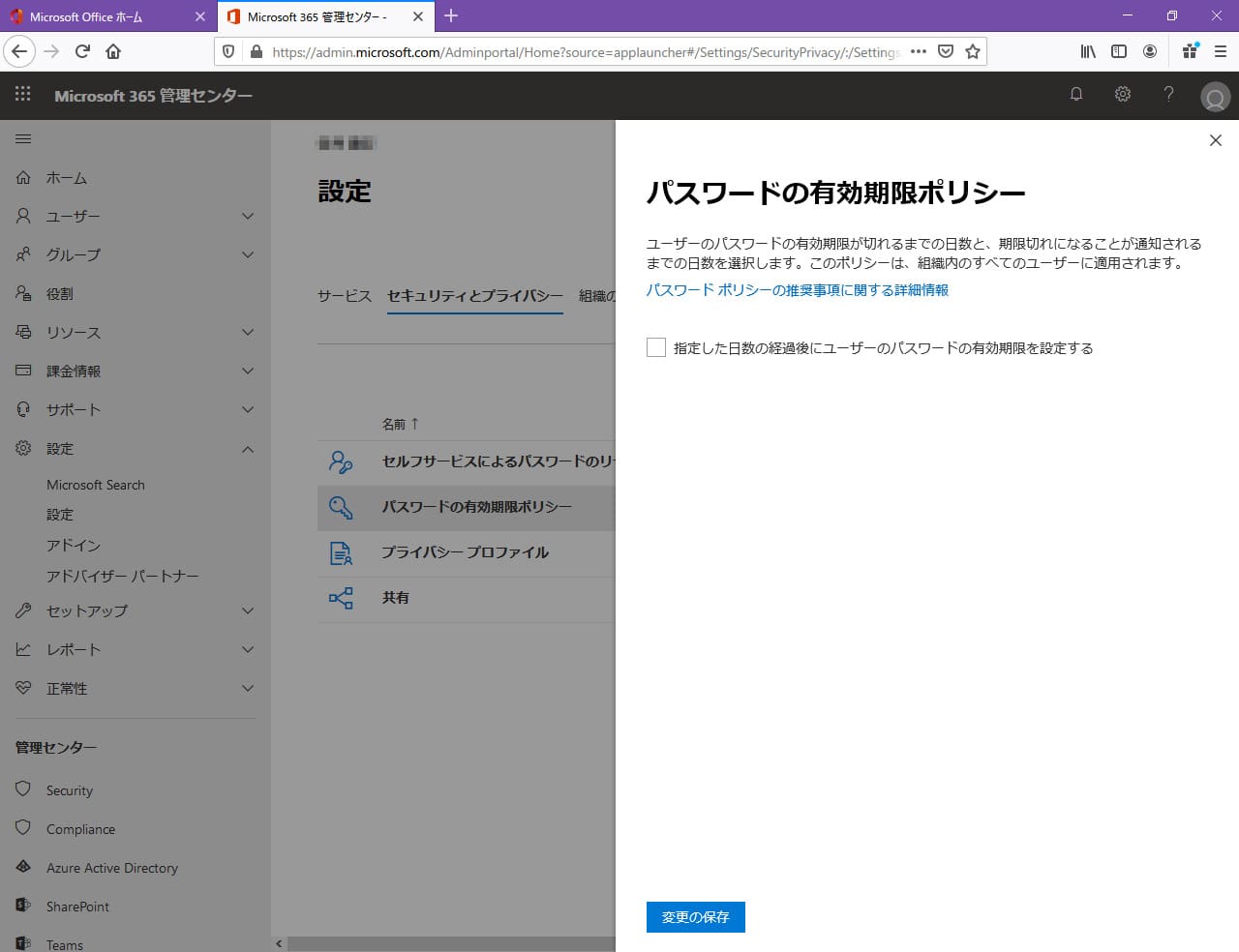
Task: Click the 役割 roles icon
Action: (x=23, y=293)
